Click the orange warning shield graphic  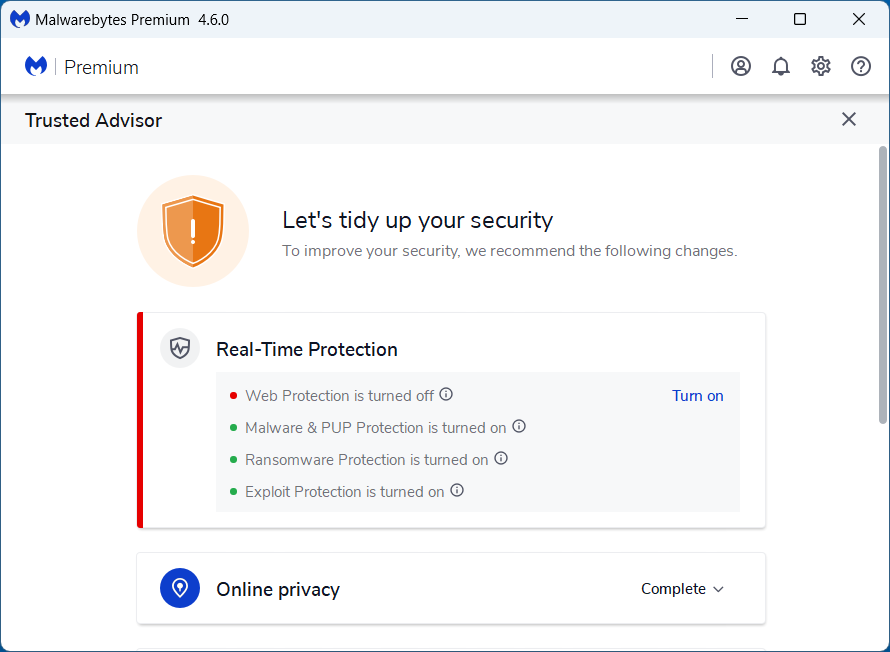coord(193,231)
